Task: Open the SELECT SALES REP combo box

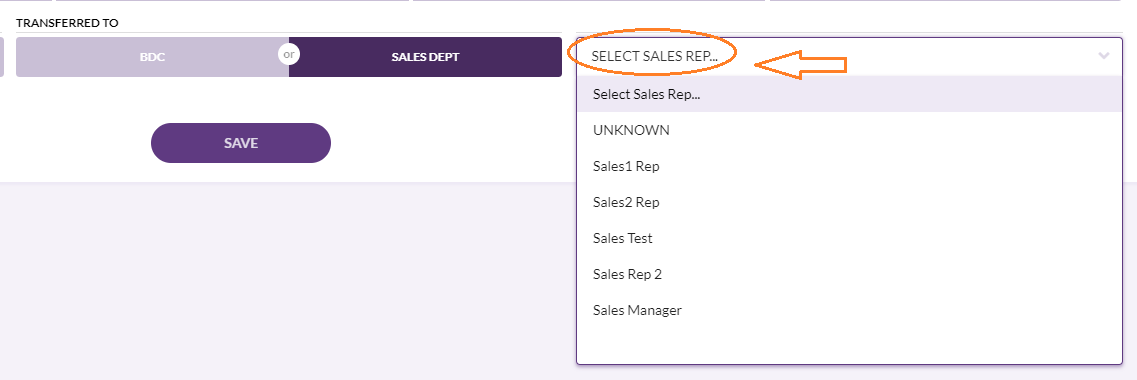Action: [x=849, y=57]
